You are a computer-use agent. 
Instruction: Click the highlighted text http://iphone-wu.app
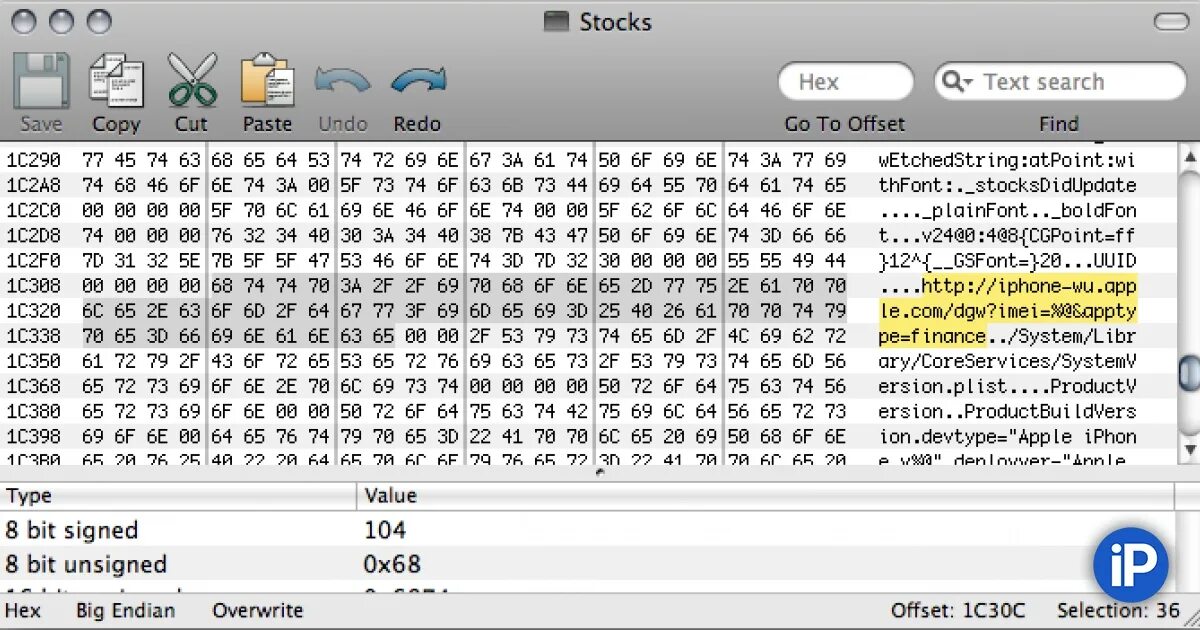point(1029,285)
